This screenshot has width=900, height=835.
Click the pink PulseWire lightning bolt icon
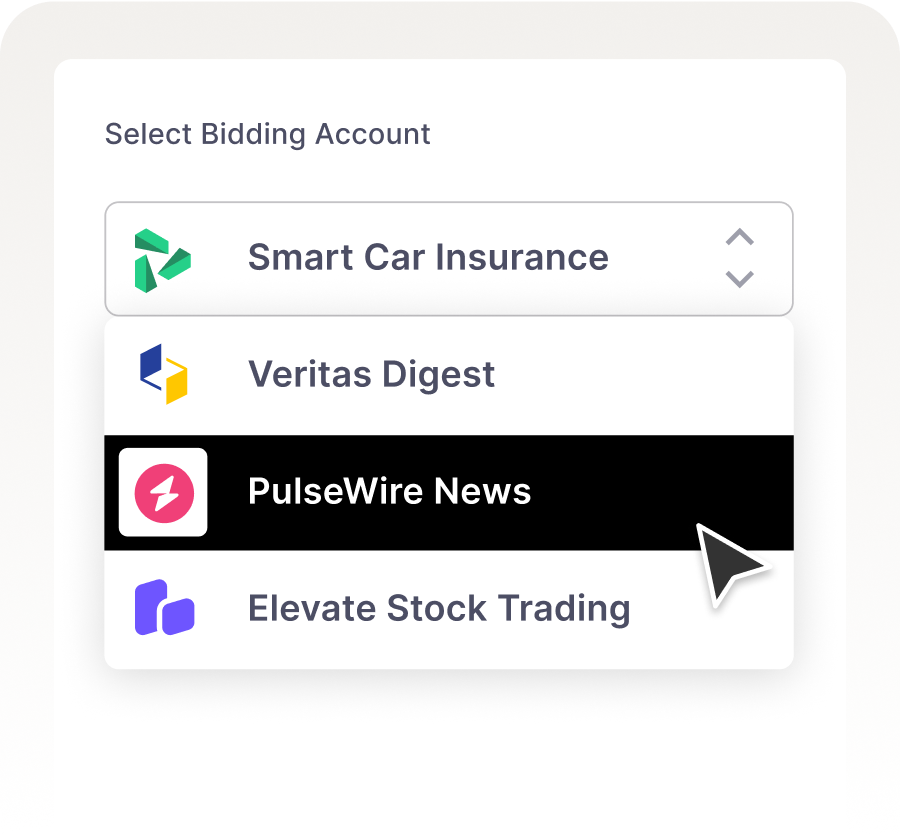[163, 492]
